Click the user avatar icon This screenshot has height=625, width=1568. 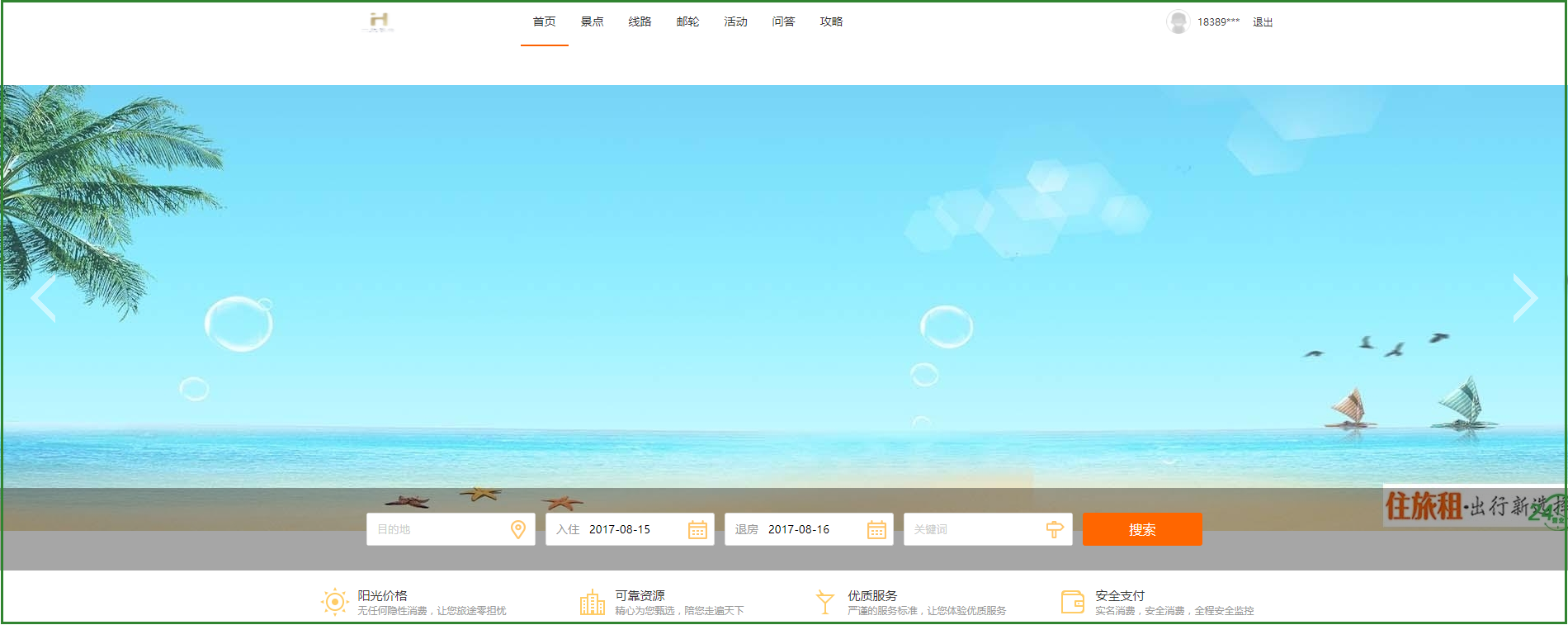1178,21
